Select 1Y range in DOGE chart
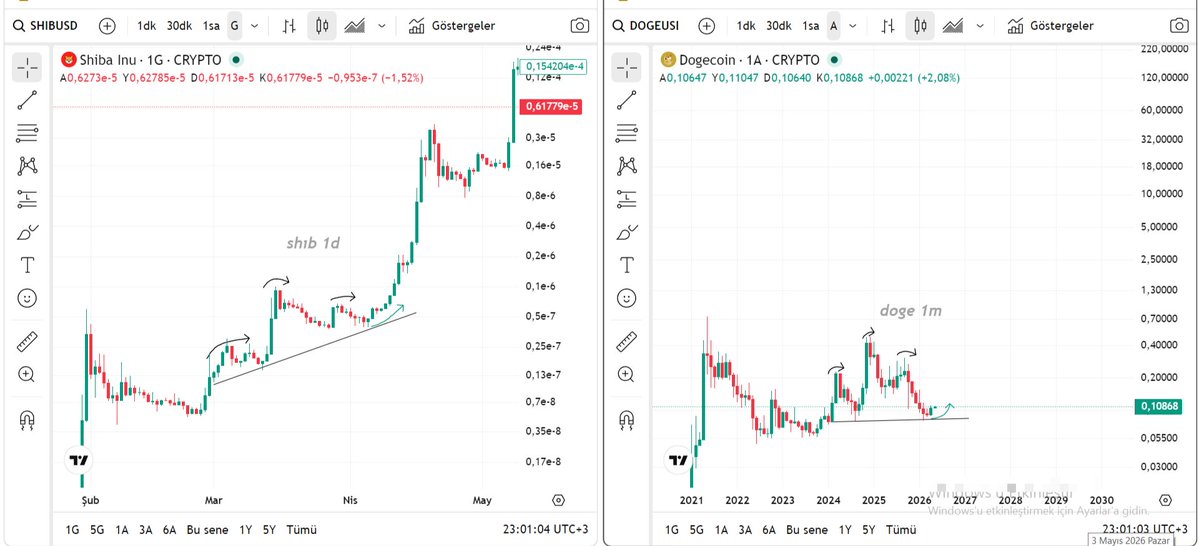The image size is (1199, 546). point(846,529)
